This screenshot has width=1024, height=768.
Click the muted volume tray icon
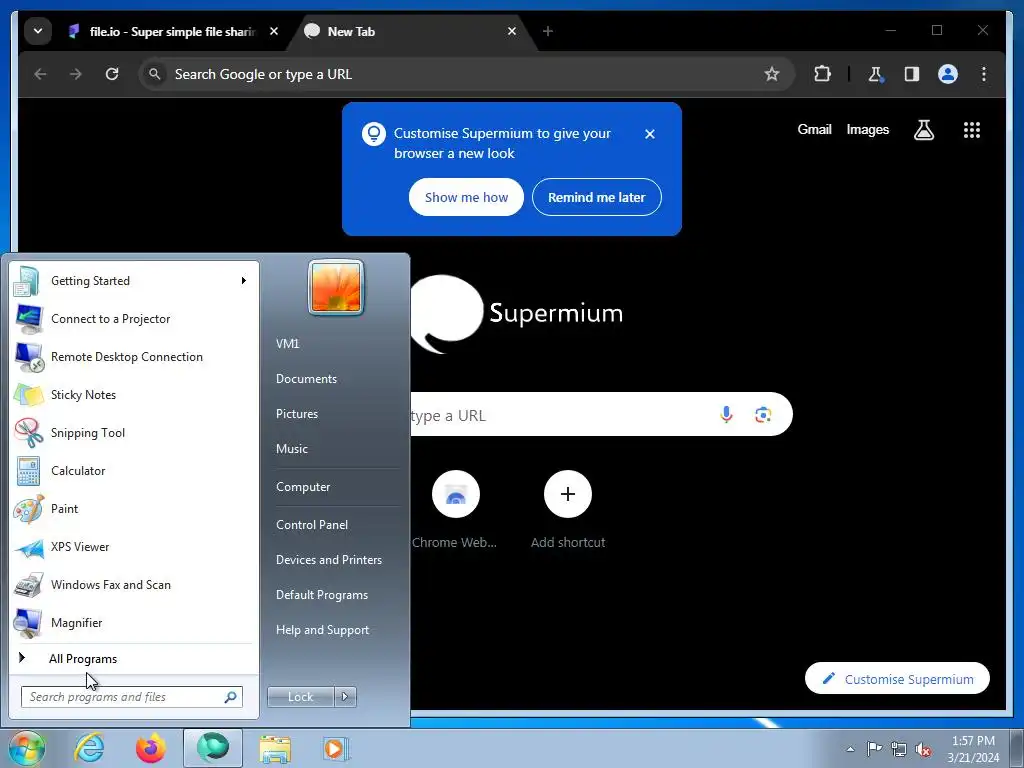(923, 749)
